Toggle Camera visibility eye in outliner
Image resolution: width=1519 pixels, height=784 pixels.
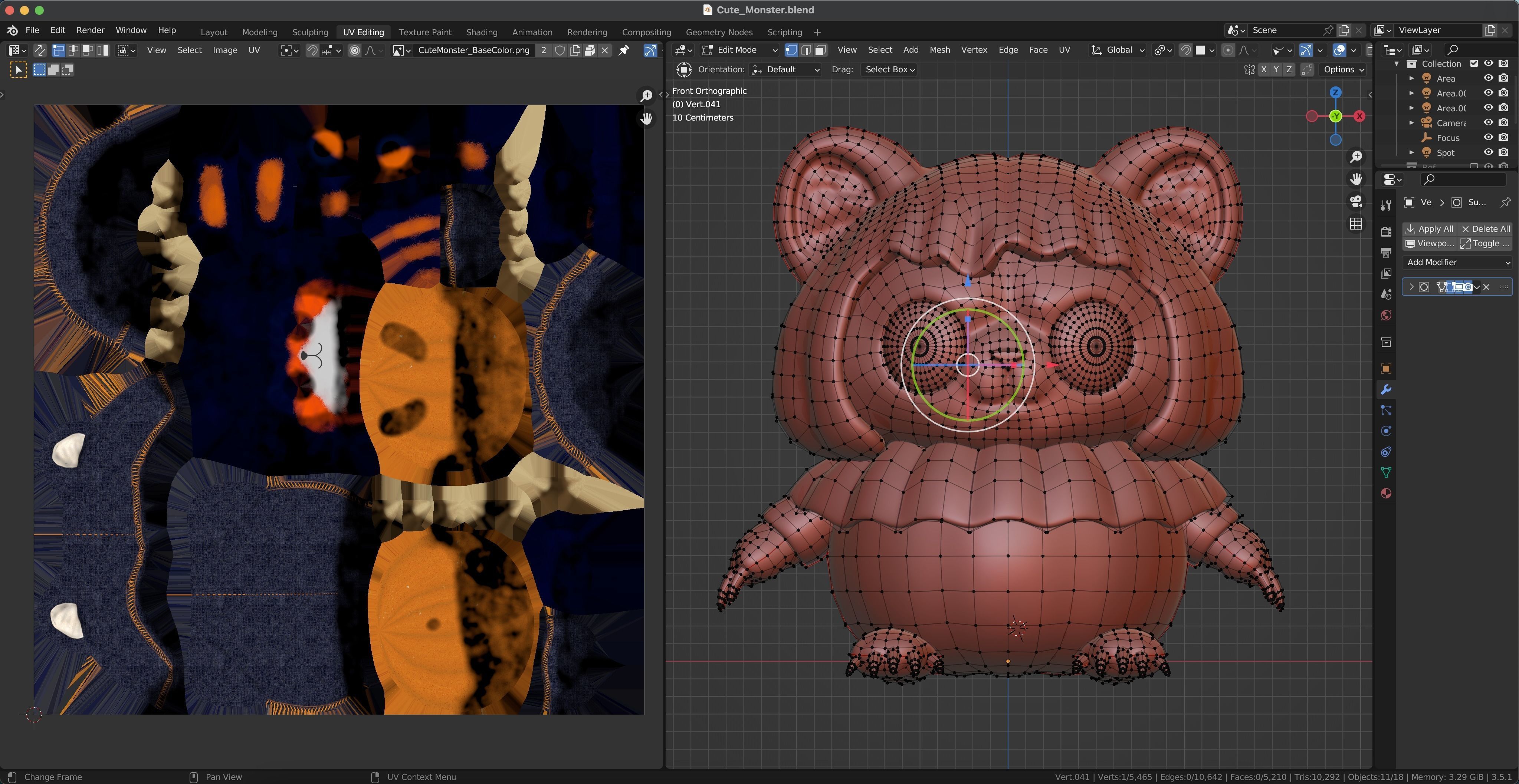point(1488,123)
